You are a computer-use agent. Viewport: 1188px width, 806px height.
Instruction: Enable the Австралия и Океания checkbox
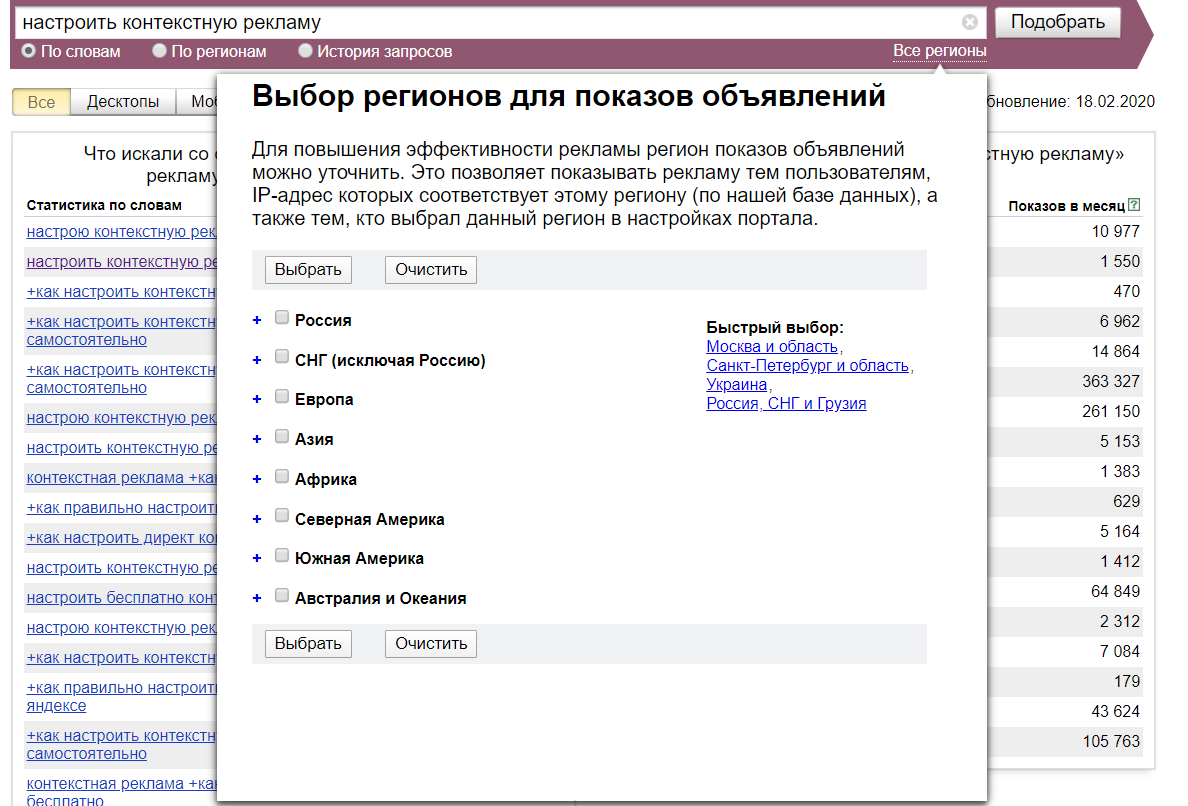(x=282, y=595)
